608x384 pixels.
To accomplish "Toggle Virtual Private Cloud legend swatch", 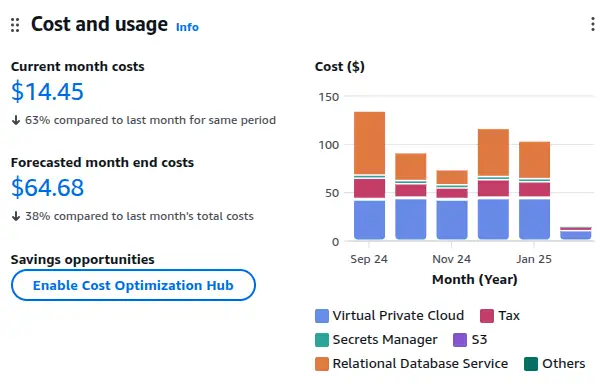I will [322, 316].
